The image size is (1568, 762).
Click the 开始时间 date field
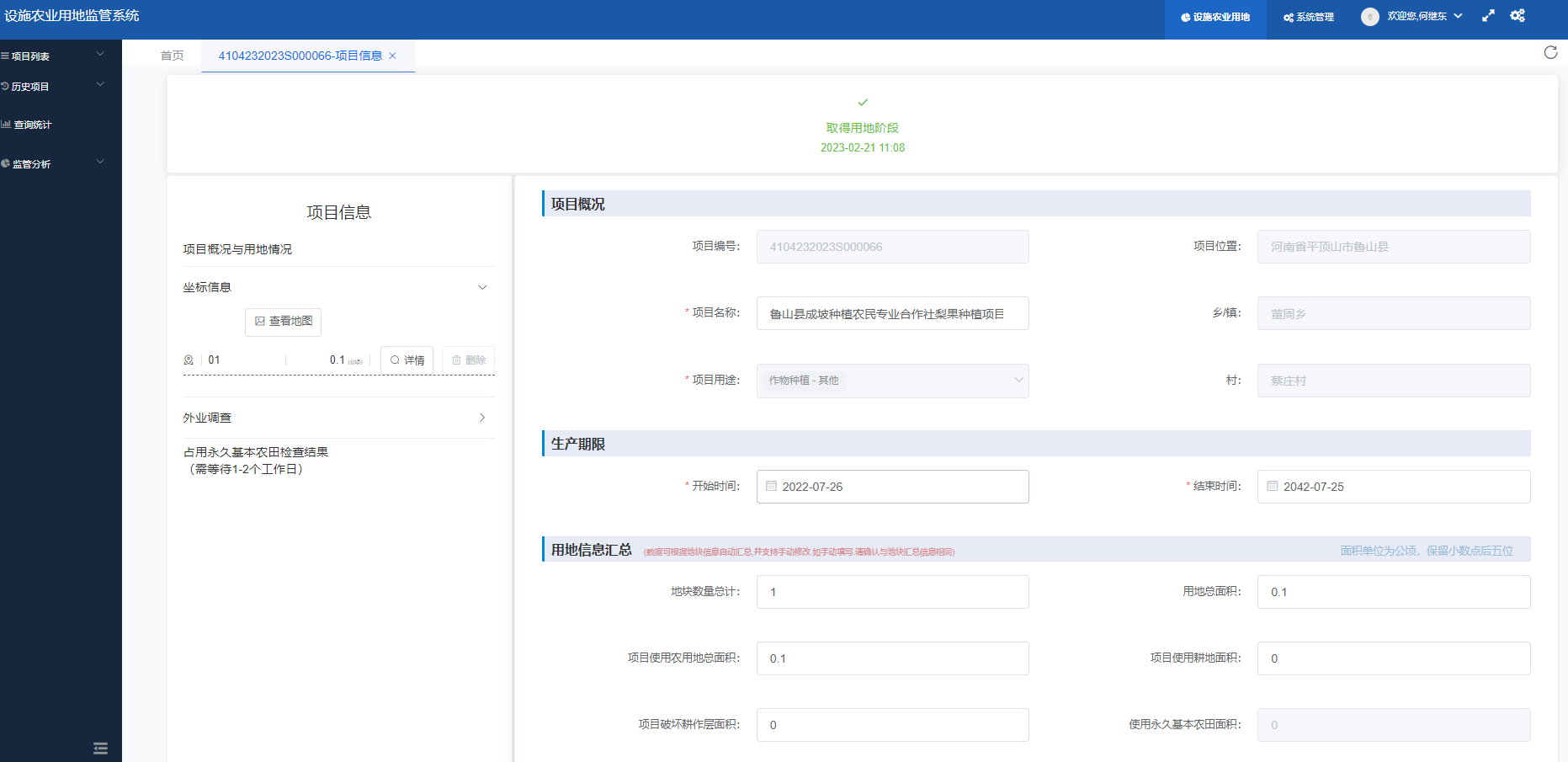pos(892,487)
